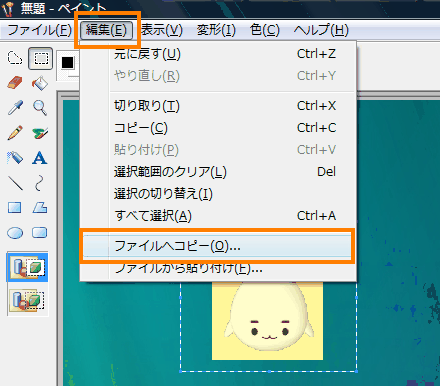
Task: Choose ファイルへコピー(O)... menu entry
Action: [x=217, y=246]
